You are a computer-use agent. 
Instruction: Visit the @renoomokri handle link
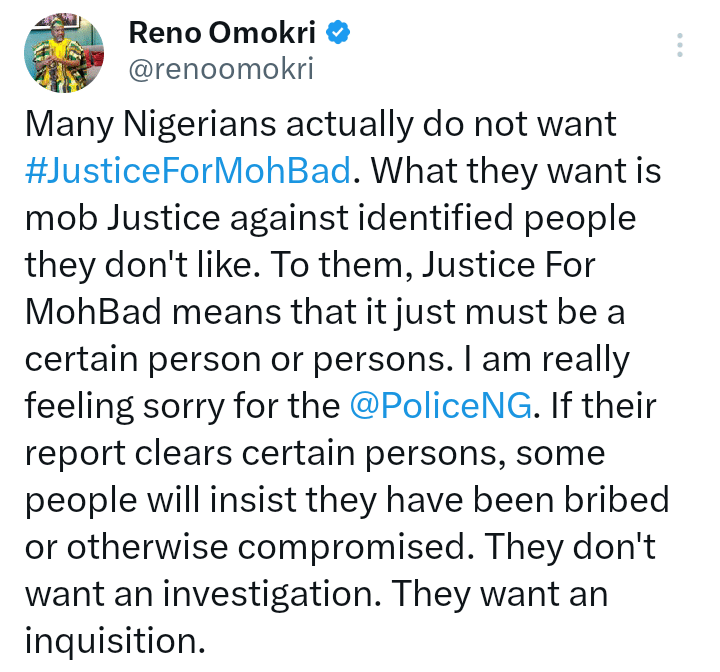221,69
